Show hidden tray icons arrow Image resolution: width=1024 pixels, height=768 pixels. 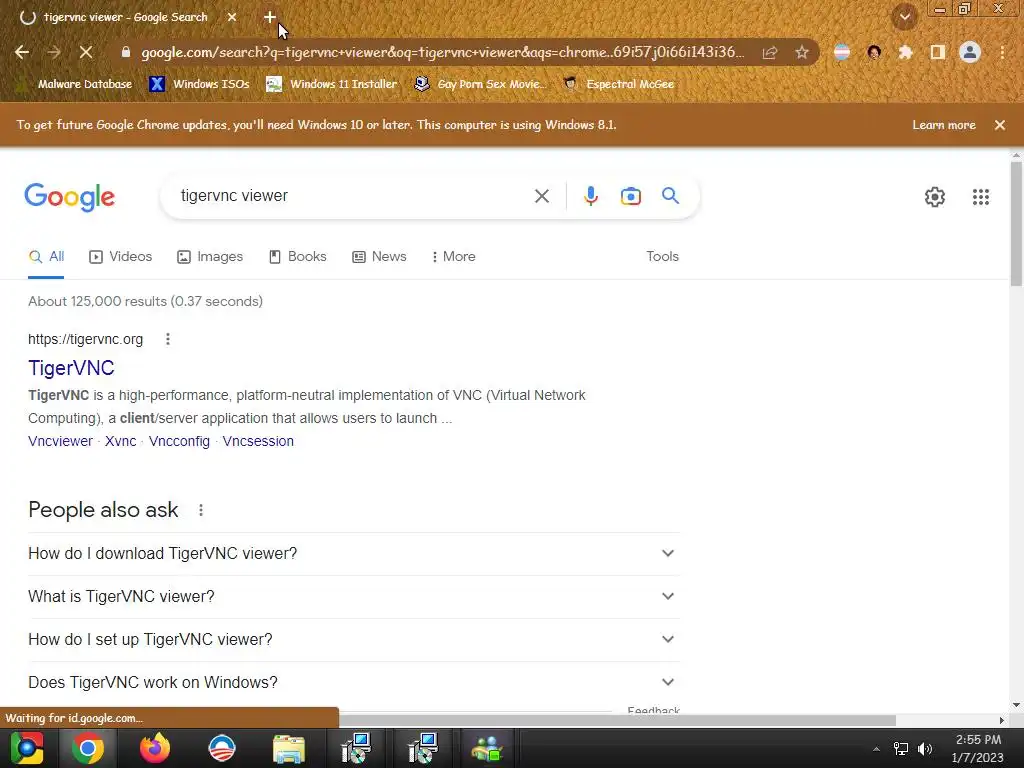(x=876, y=749)
